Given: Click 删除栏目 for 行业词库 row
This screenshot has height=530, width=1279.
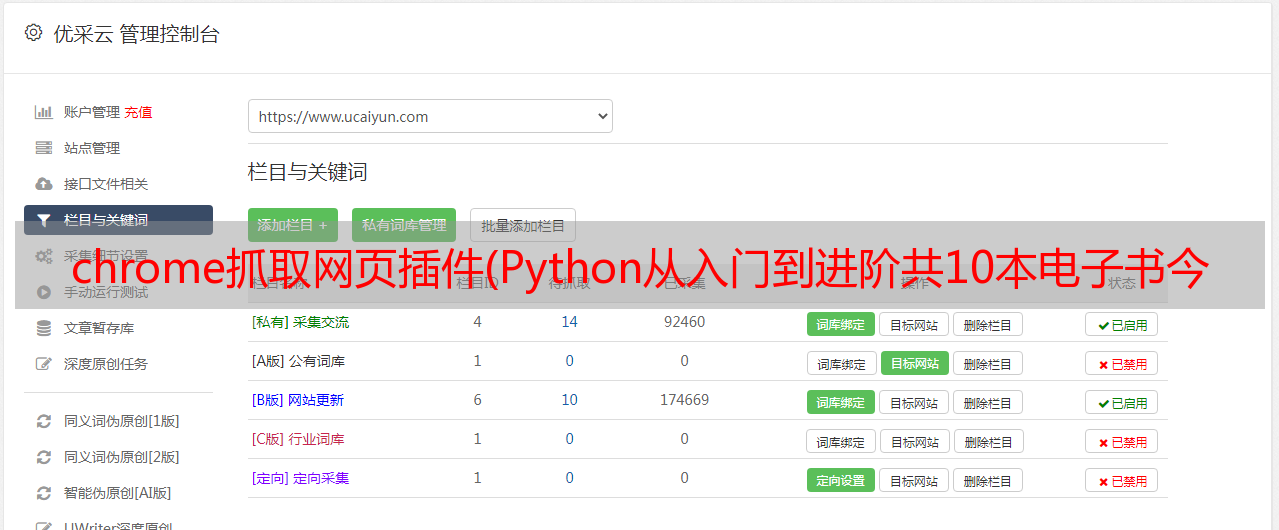Looking at the screenshot, I should click(988, 441).
